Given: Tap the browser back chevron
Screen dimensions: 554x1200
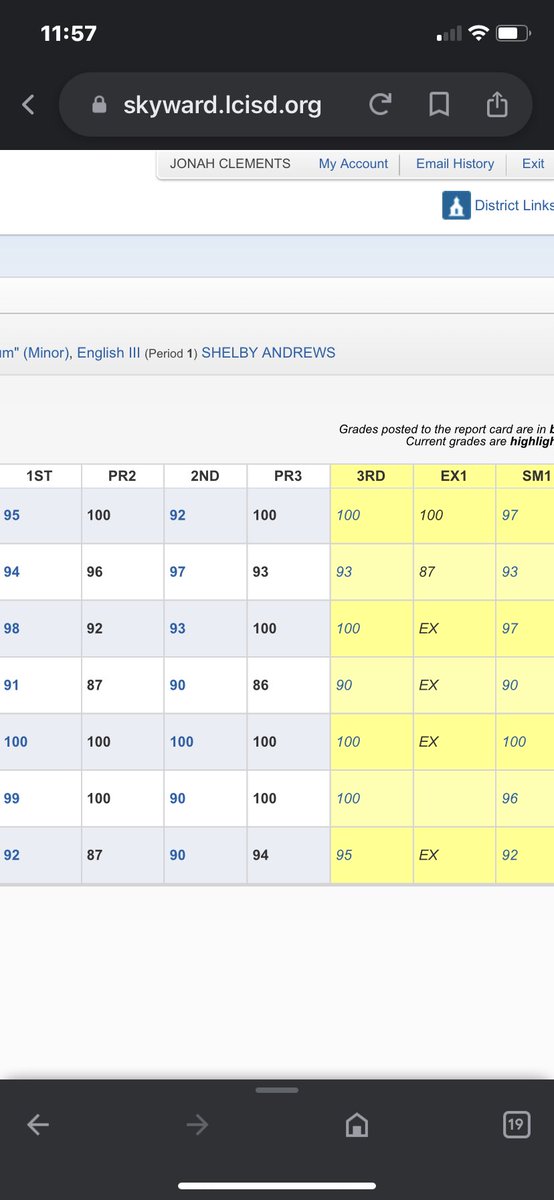Looking at the screenshot, I should tap(28, 104).
